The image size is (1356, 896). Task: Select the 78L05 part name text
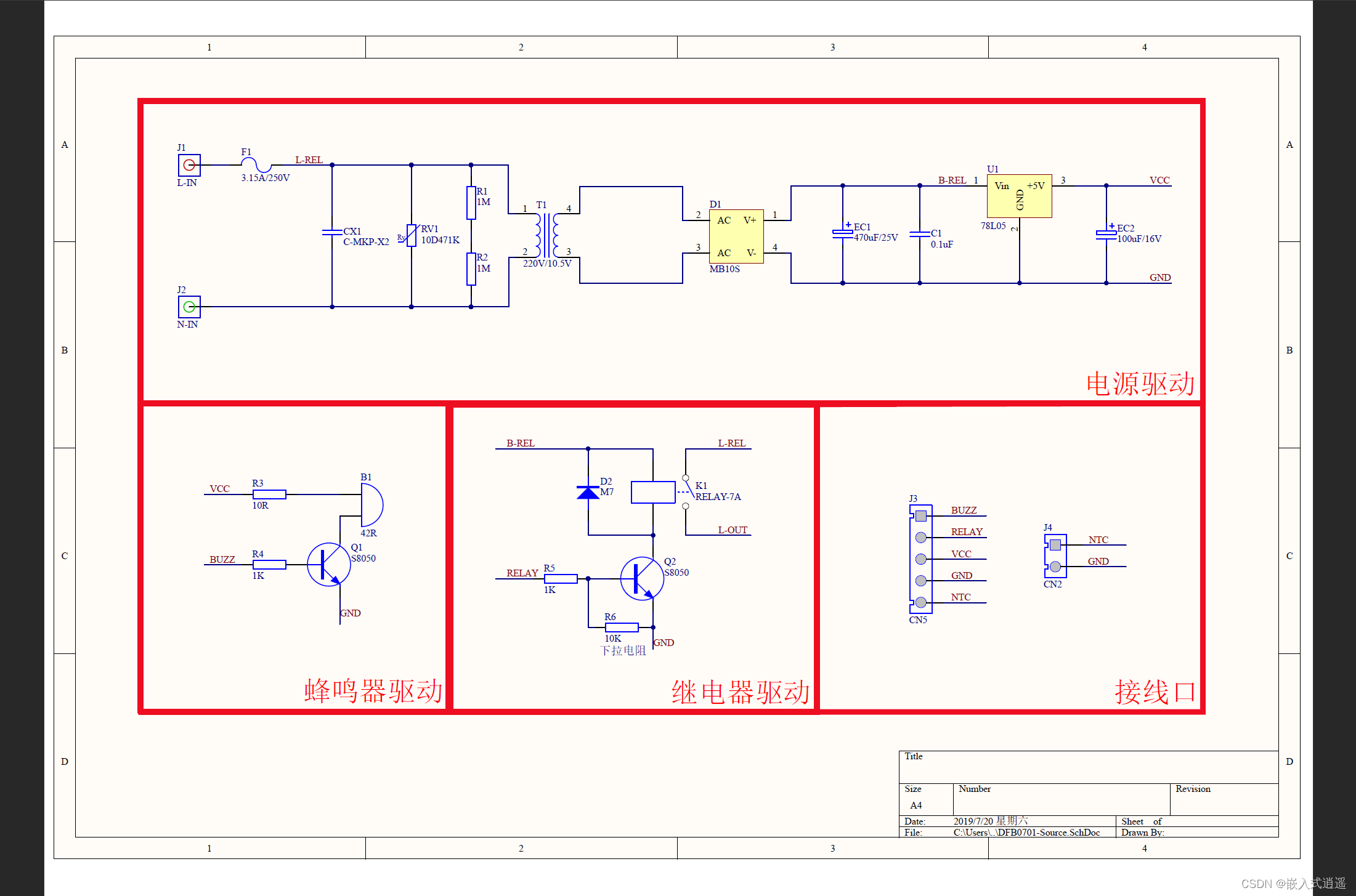993,226
